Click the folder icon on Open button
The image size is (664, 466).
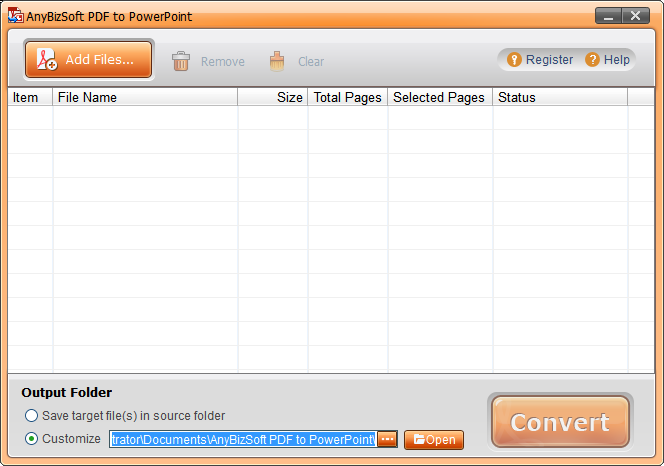pos(419,440)
